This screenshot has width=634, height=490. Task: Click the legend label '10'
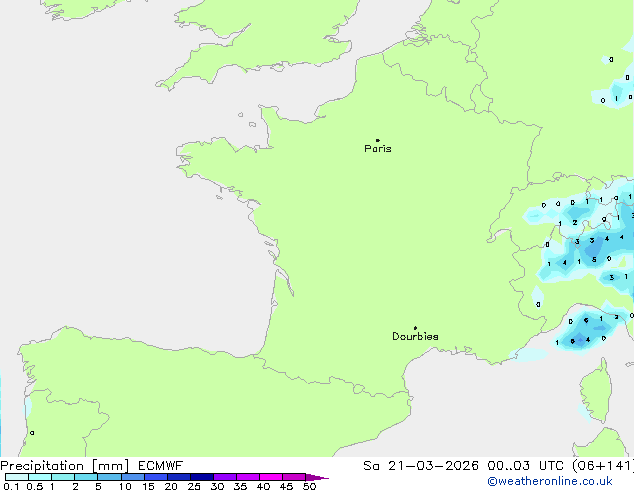point(125,486)
